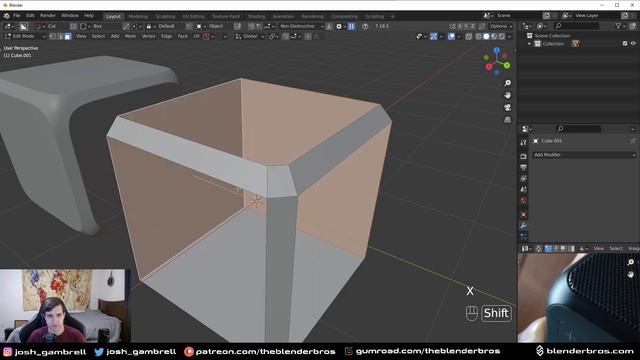Open the Modifier properties wrench tab
Screen dimensions: 640x360
[x=523, y=225]
